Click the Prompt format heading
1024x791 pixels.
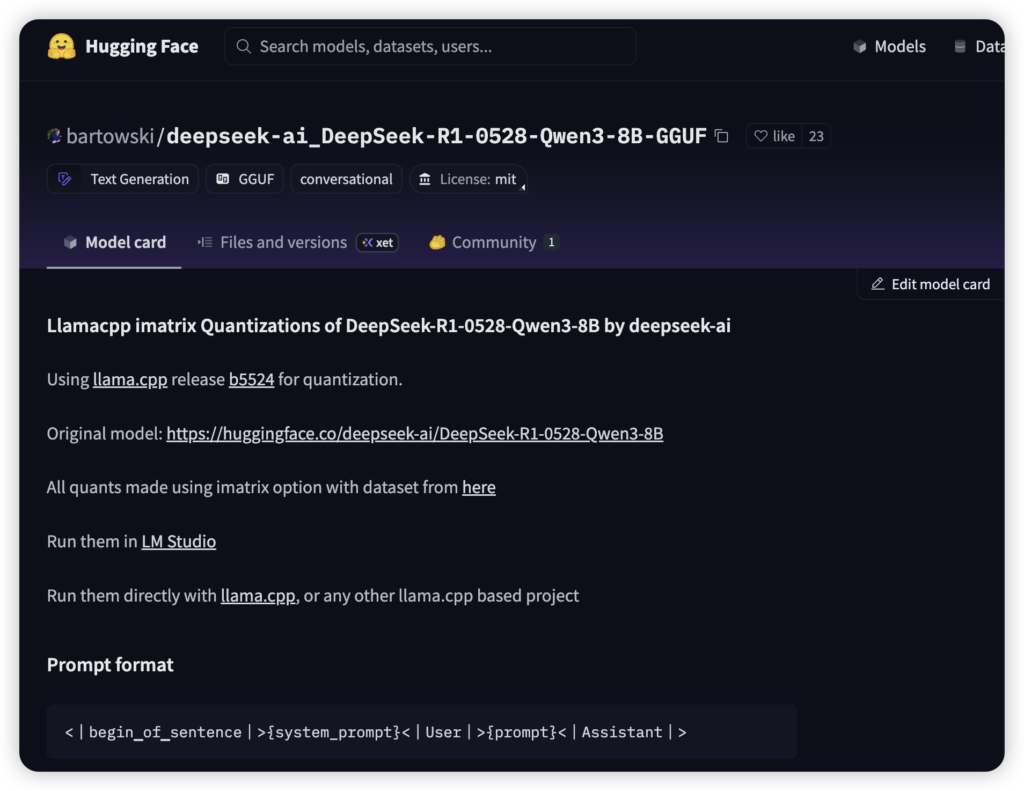point(110,665)
